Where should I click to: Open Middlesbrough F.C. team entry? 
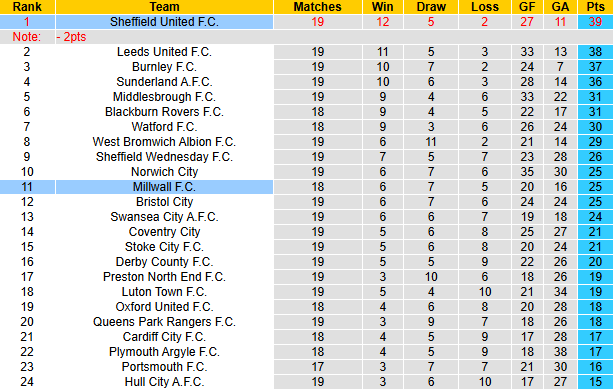point(164,97)
